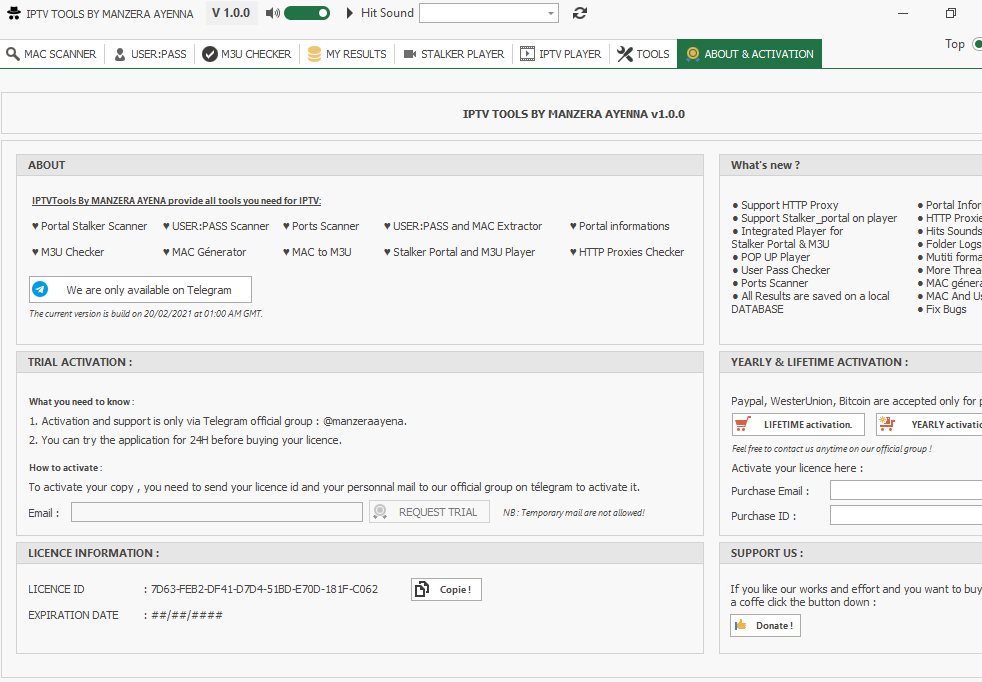Click the Fix Bugs list entry
The height and width of the screenshot is (682, 982).
(942, 309)
